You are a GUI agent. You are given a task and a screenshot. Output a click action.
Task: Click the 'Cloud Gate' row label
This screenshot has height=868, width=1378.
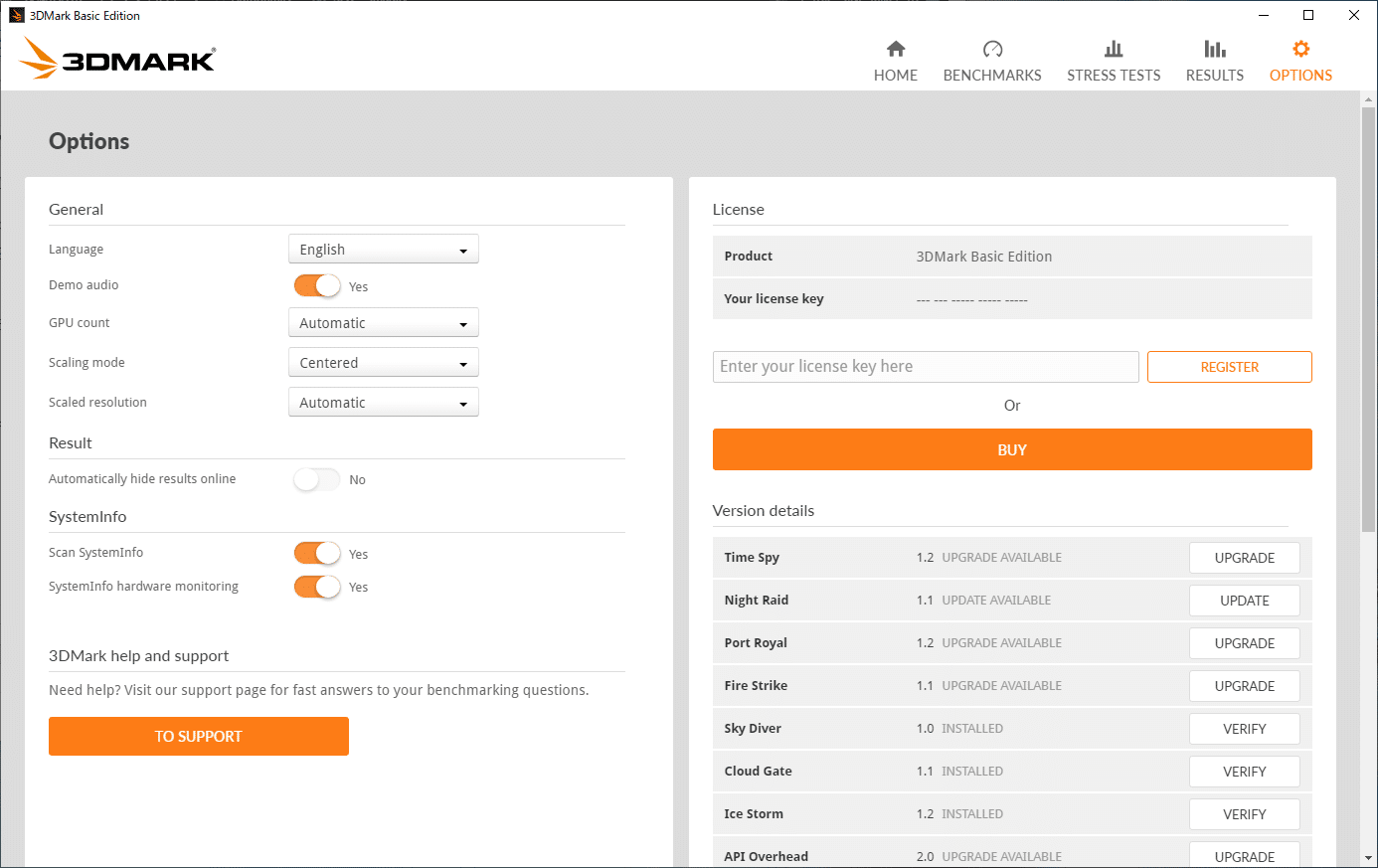[x=759, y=772]
